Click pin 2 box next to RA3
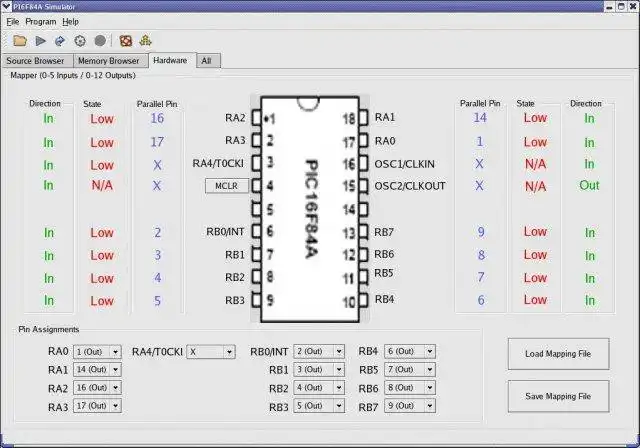This screenshot has width=640, height=448. point(256,140)
